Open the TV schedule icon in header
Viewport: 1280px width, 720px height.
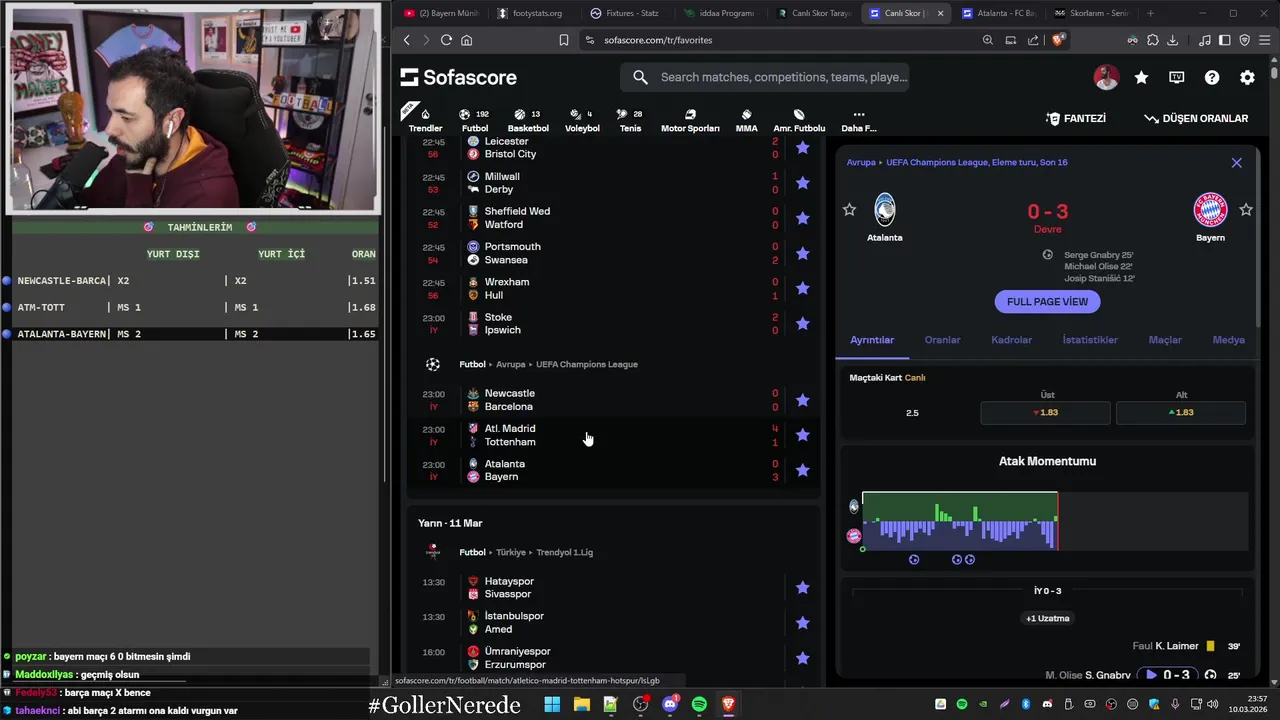1177,77
